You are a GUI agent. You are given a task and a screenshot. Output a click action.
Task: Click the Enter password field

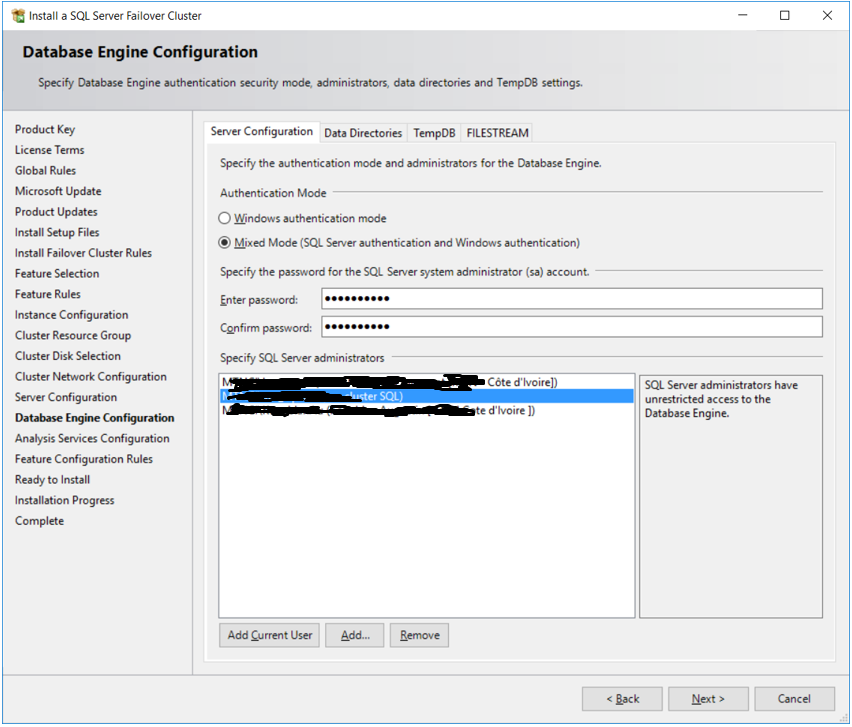pyautogui.click(x=572, y=299)
